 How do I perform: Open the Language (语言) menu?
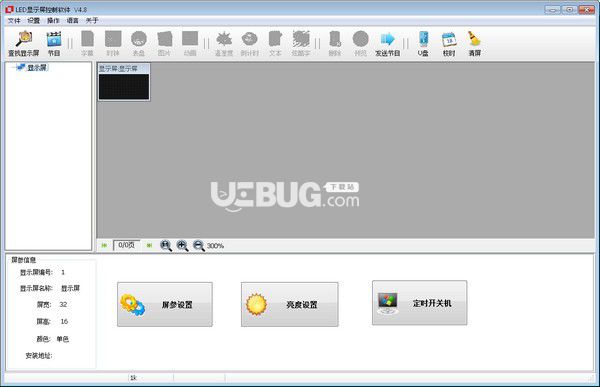(x=72, y=21)
